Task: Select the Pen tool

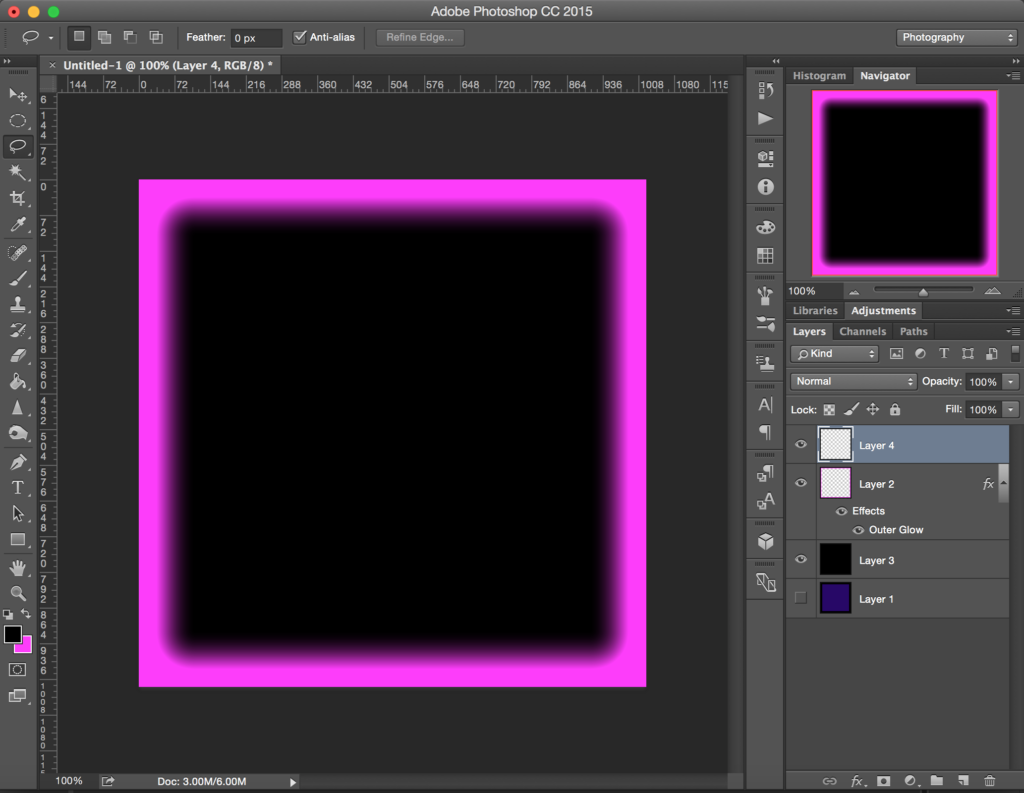Action: (x=18, y=462)
